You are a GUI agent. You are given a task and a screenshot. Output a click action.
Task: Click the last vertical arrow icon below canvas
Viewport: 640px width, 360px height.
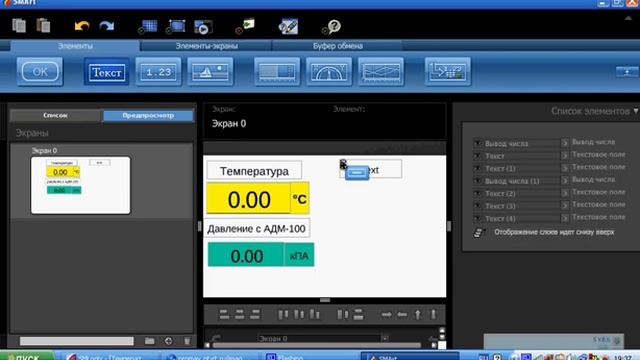[433, 314]
